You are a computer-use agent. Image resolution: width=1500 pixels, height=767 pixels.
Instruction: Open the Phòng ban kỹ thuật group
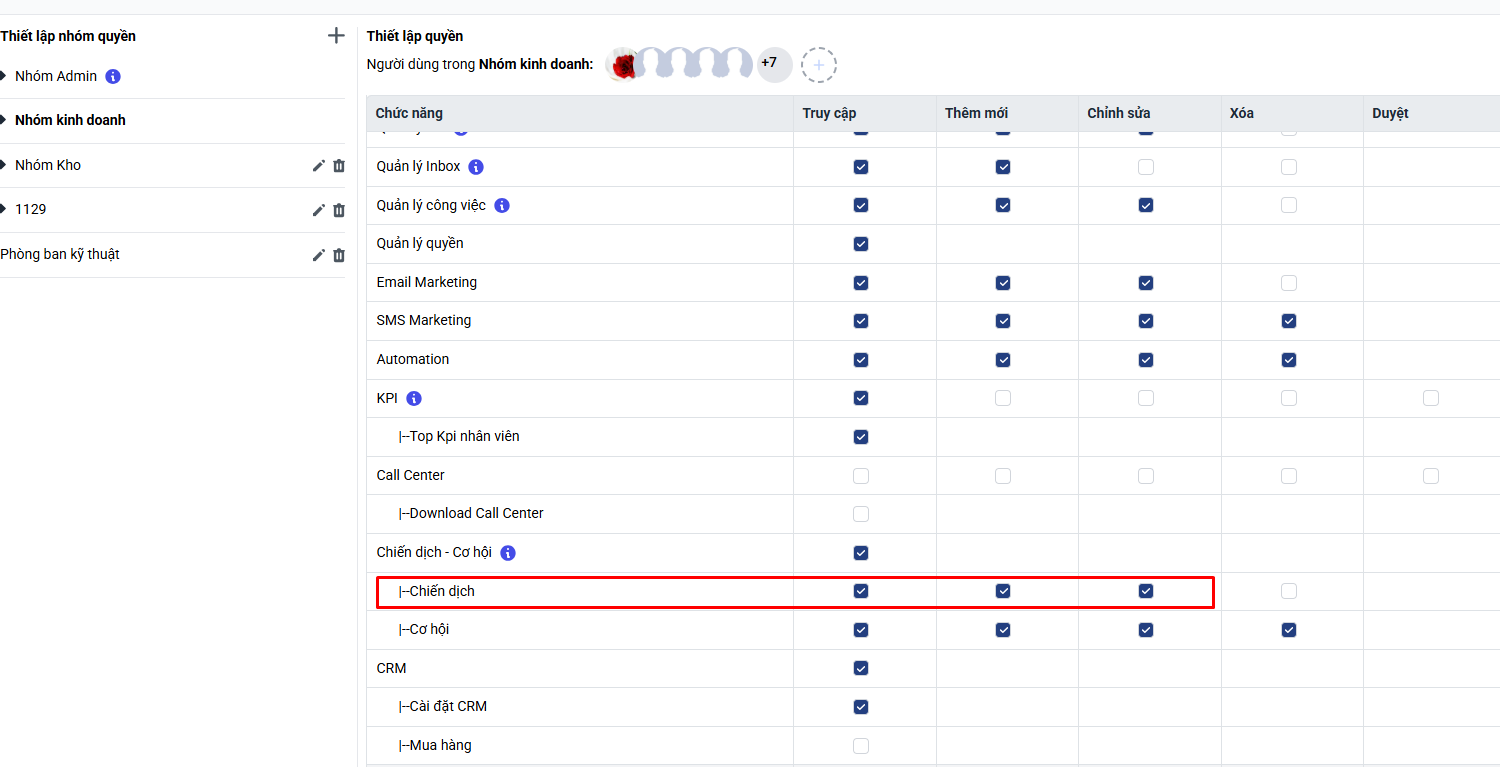[x=60, y=254]
